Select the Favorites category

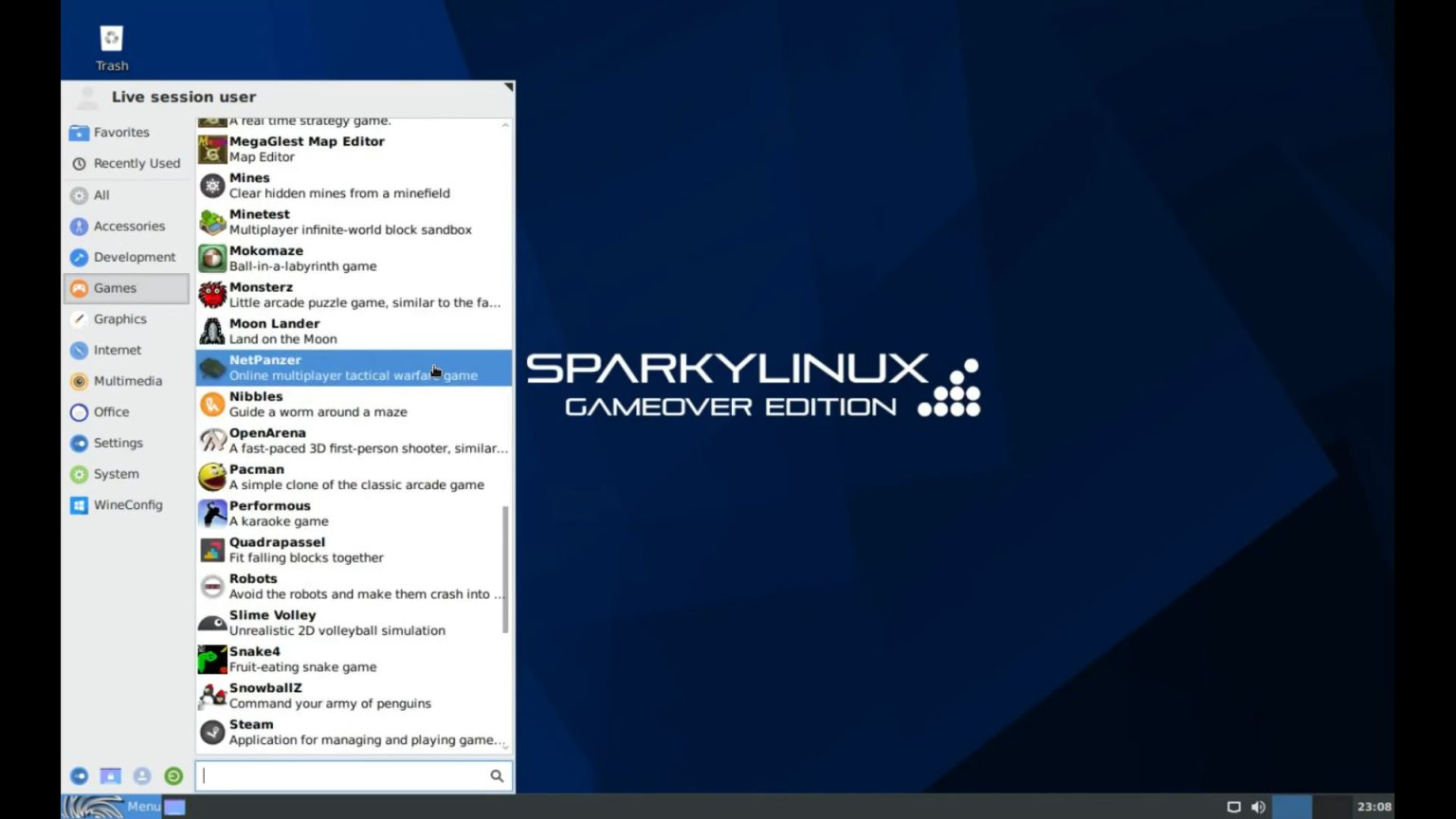click(x=121, y=133)
